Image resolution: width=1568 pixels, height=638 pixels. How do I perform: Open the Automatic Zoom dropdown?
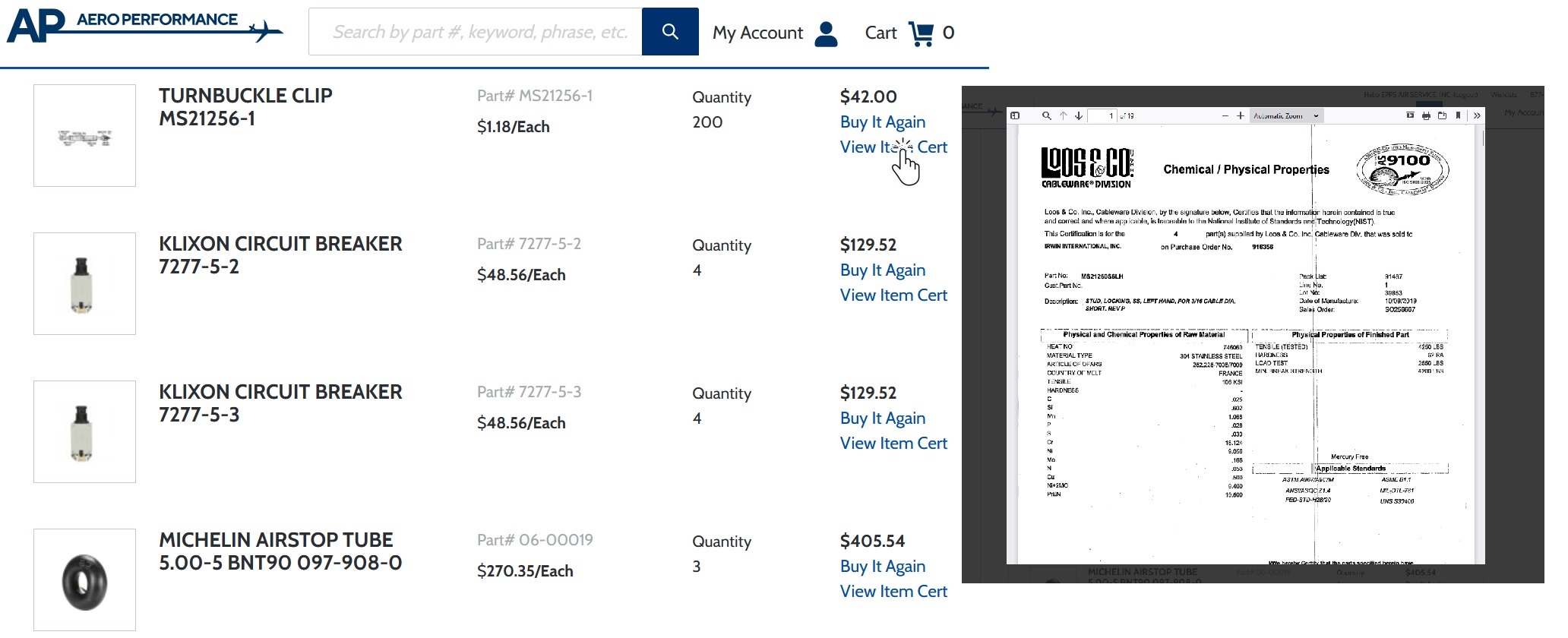[1286, 115]
